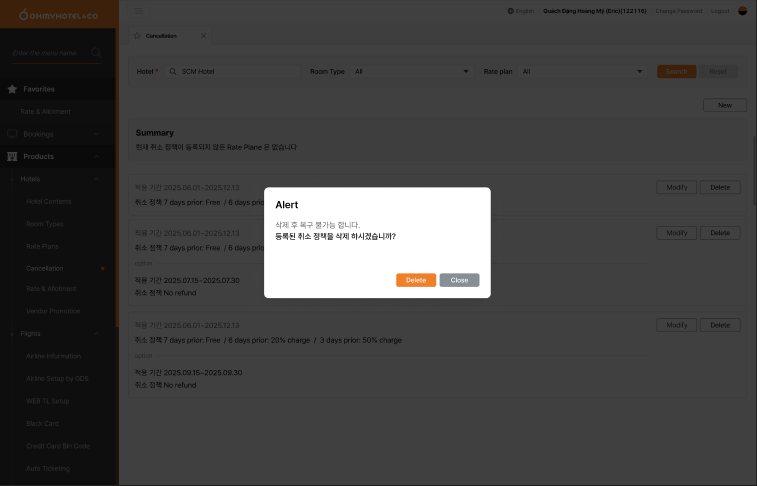The height and width of the screenshot is (486, 757).
Task: Click the Products building icon
Action: 12,156
